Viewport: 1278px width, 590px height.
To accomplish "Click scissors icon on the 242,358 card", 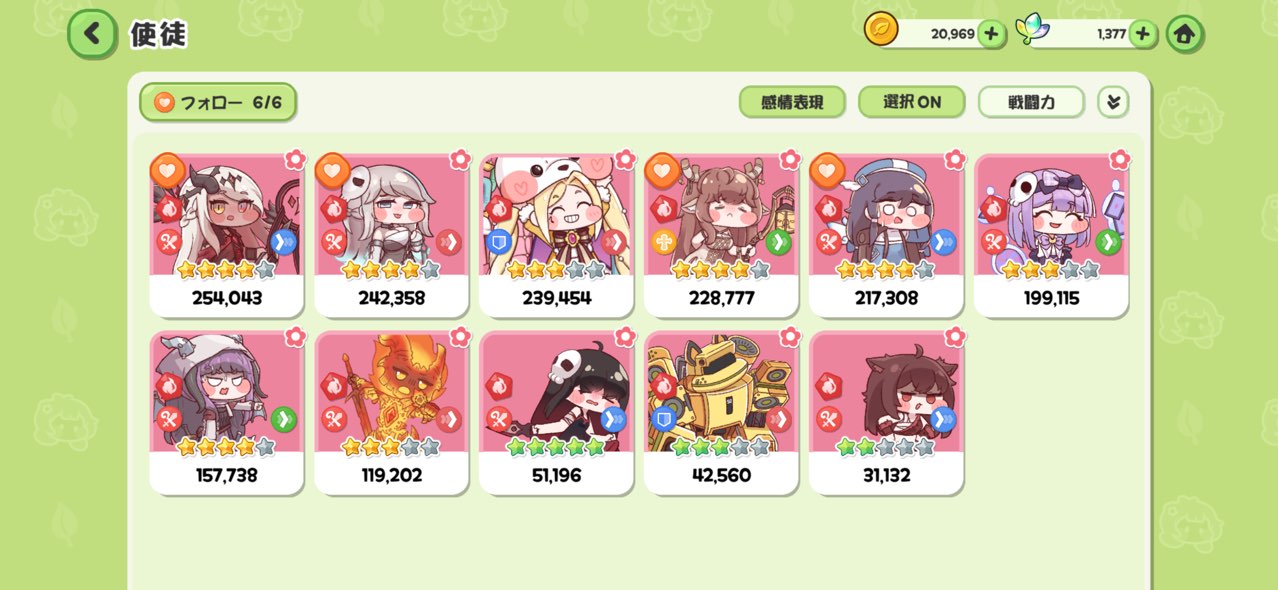I will pos(333,241).
